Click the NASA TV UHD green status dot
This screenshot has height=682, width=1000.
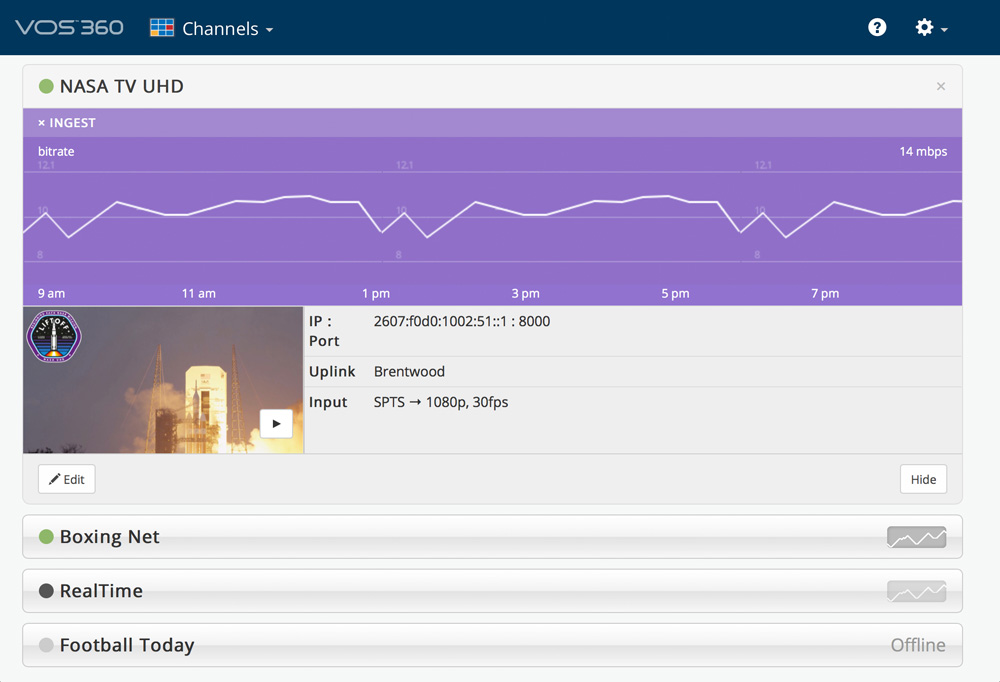46,86
